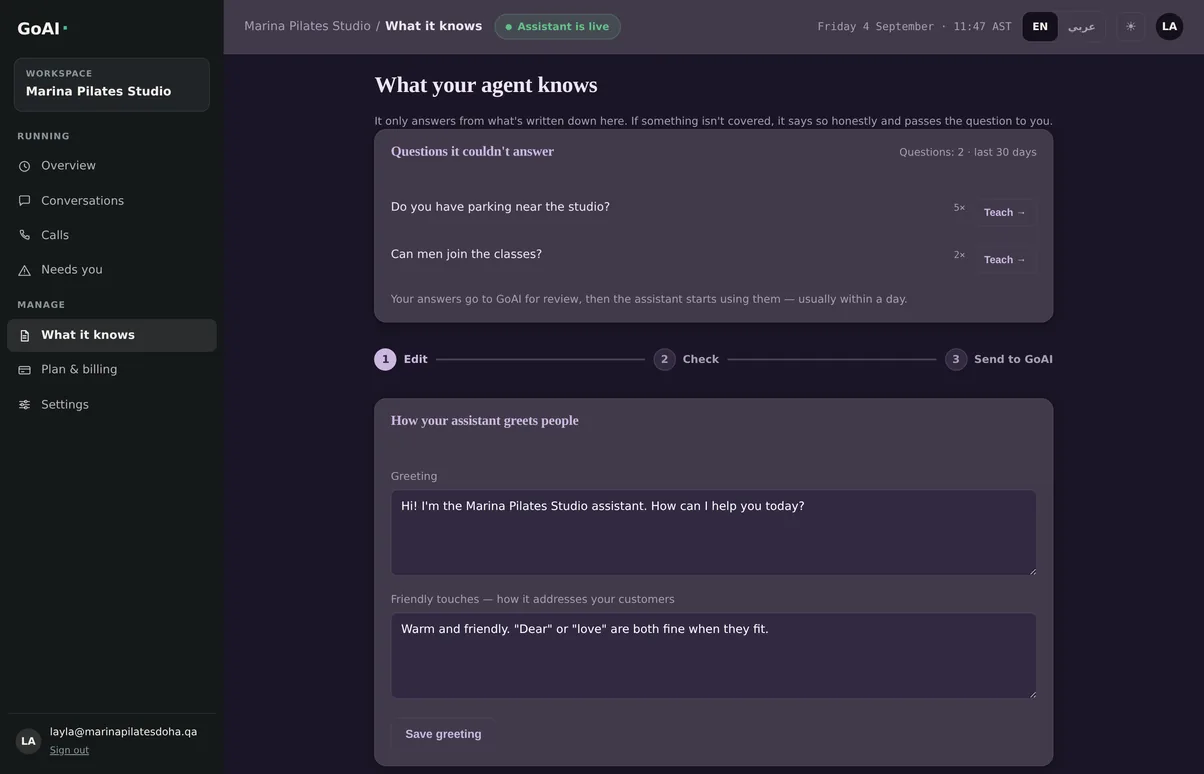
Task: Click the "Questions it couldn't answer" heading
Action: click(472, 152)
